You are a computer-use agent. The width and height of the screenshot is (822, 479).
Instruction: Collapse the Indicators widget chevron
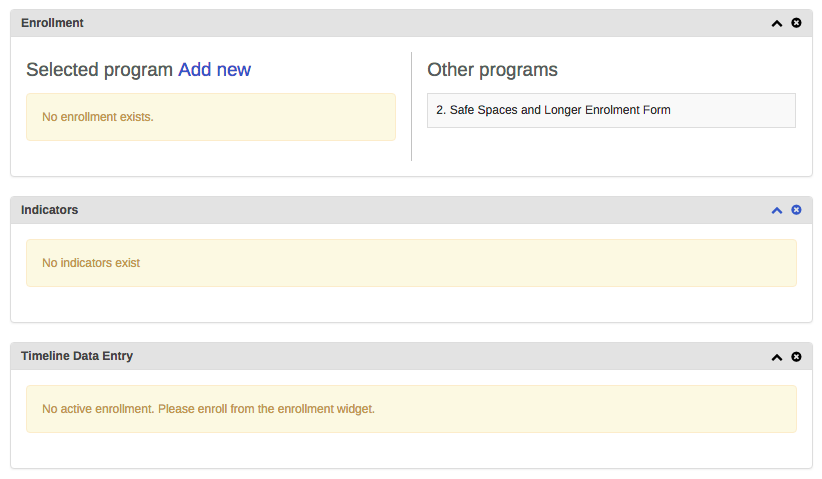[776, 210]
